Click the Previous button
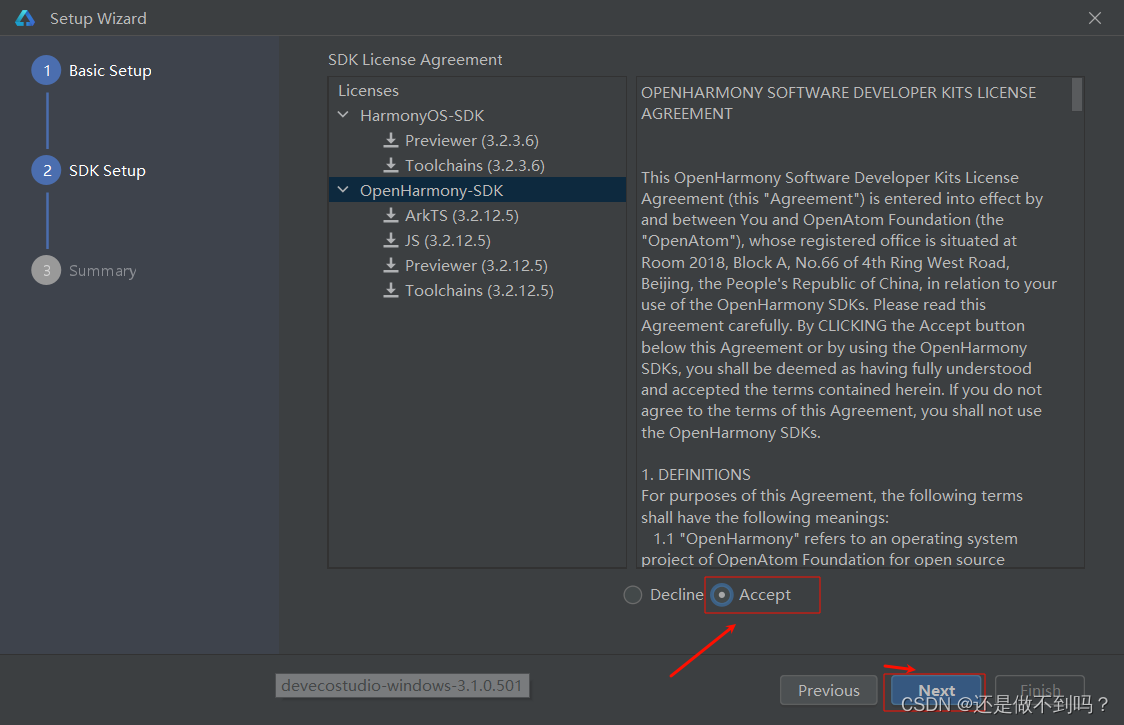 (829, 690)
